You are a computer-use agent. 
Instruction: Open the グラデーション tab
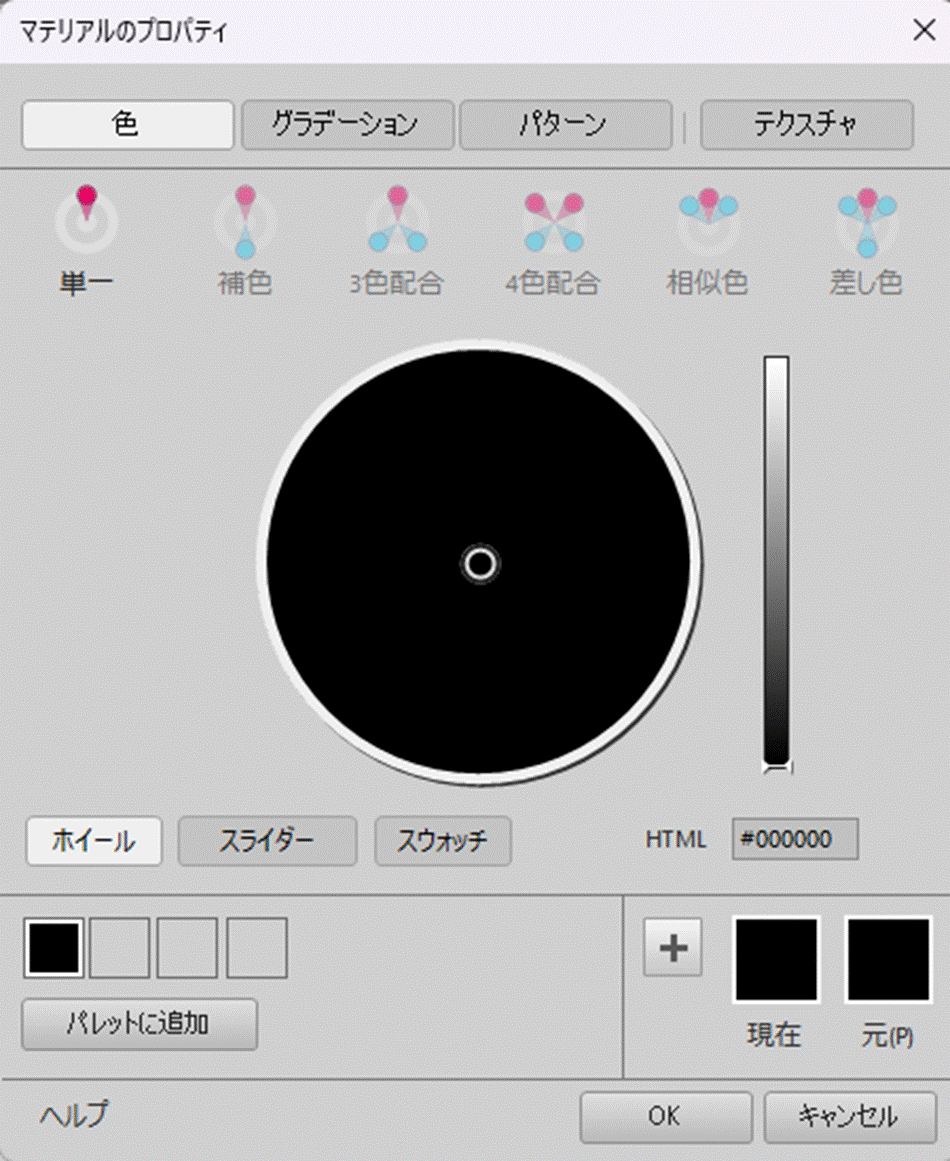347,124
